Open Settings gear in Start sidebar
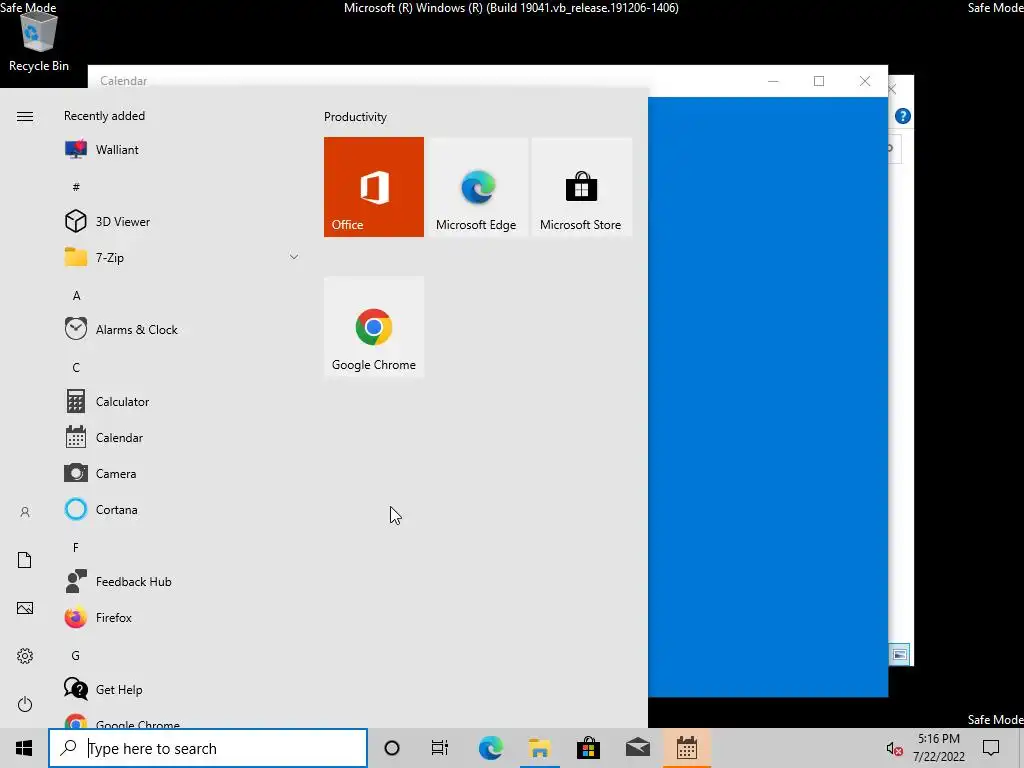This screenshot has width=1024, height=768. point(25,656)
